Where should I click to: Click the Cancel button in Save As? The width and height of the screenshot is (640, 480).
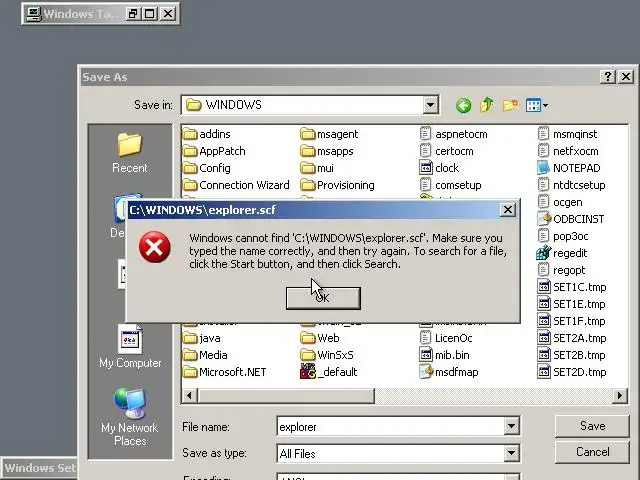pyautogui.click(x=592, y=452)
